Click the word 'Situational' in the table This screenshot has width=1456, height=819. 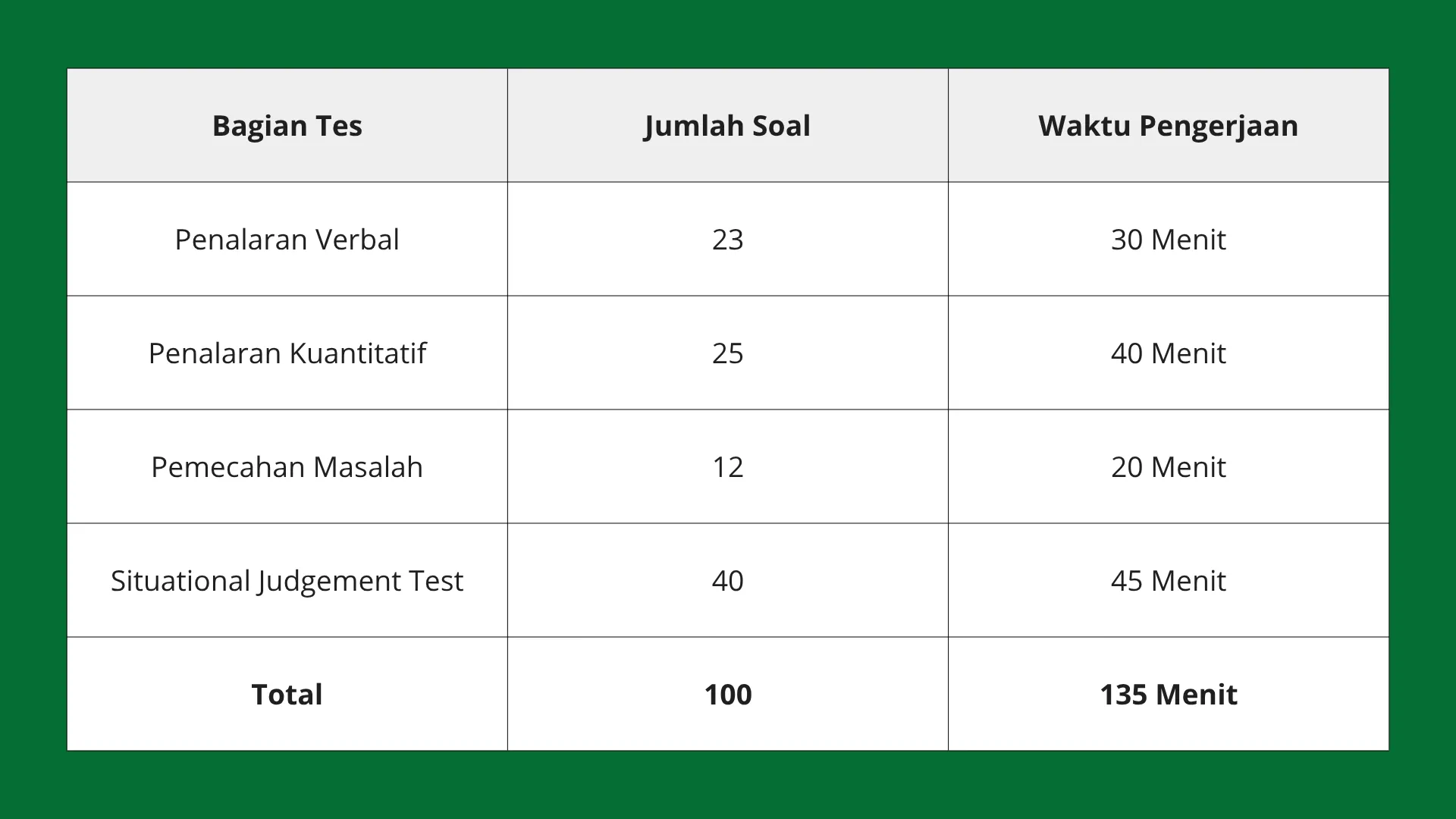pos(180,581)
